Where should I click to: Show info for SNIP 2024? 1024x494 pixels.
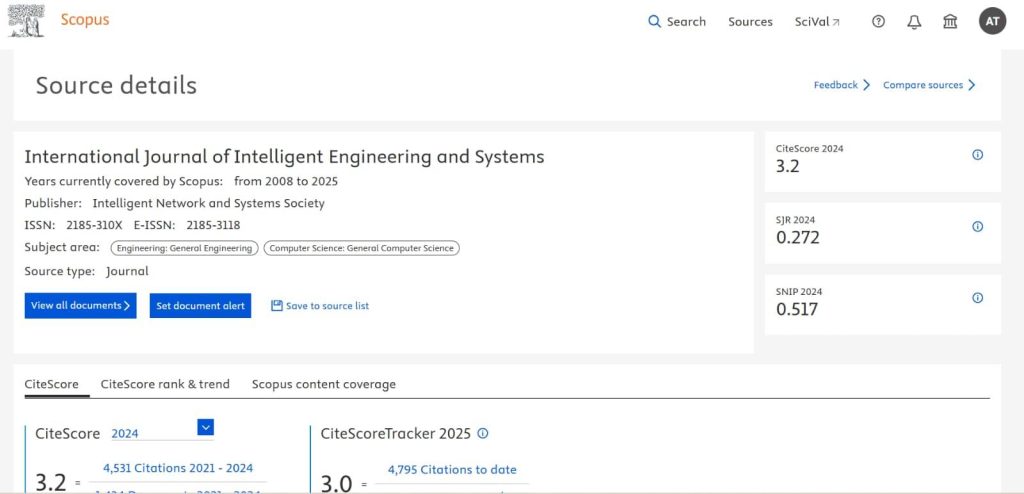point(978,297)
